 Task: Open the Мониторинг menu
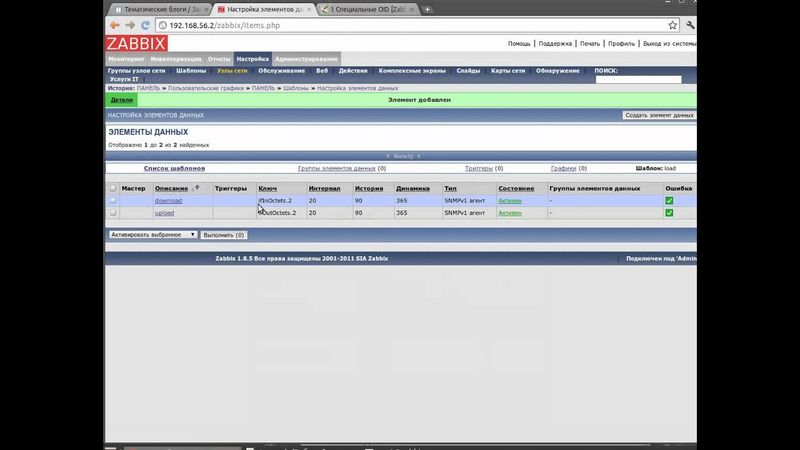126,59
